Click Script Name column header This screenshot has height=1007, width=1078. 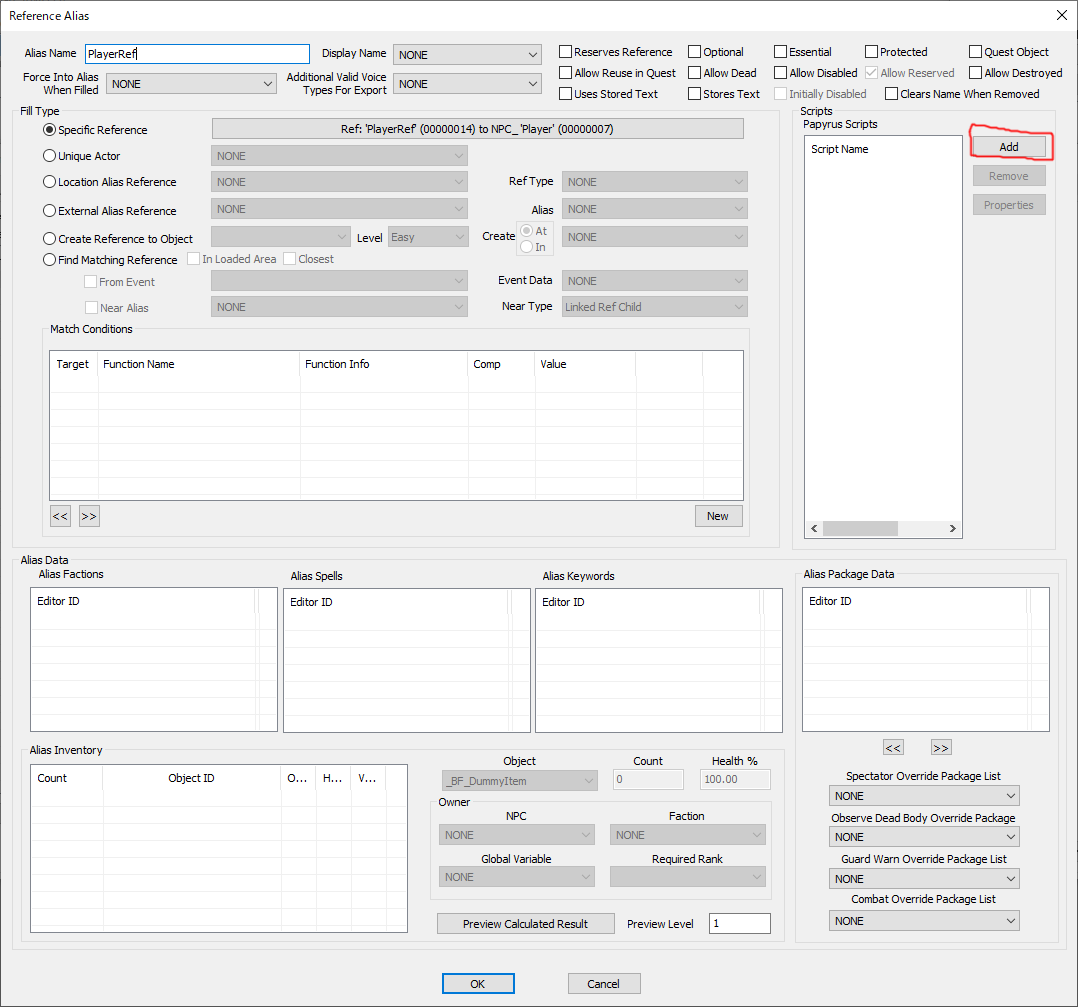point(883,149)
